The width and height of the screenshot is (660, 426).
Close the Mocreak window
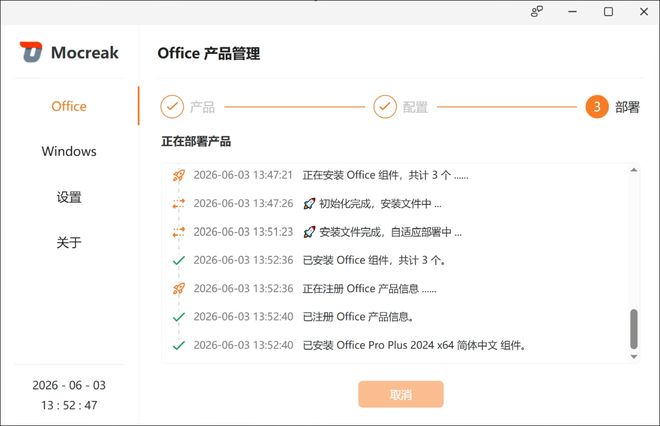point(644,12)
